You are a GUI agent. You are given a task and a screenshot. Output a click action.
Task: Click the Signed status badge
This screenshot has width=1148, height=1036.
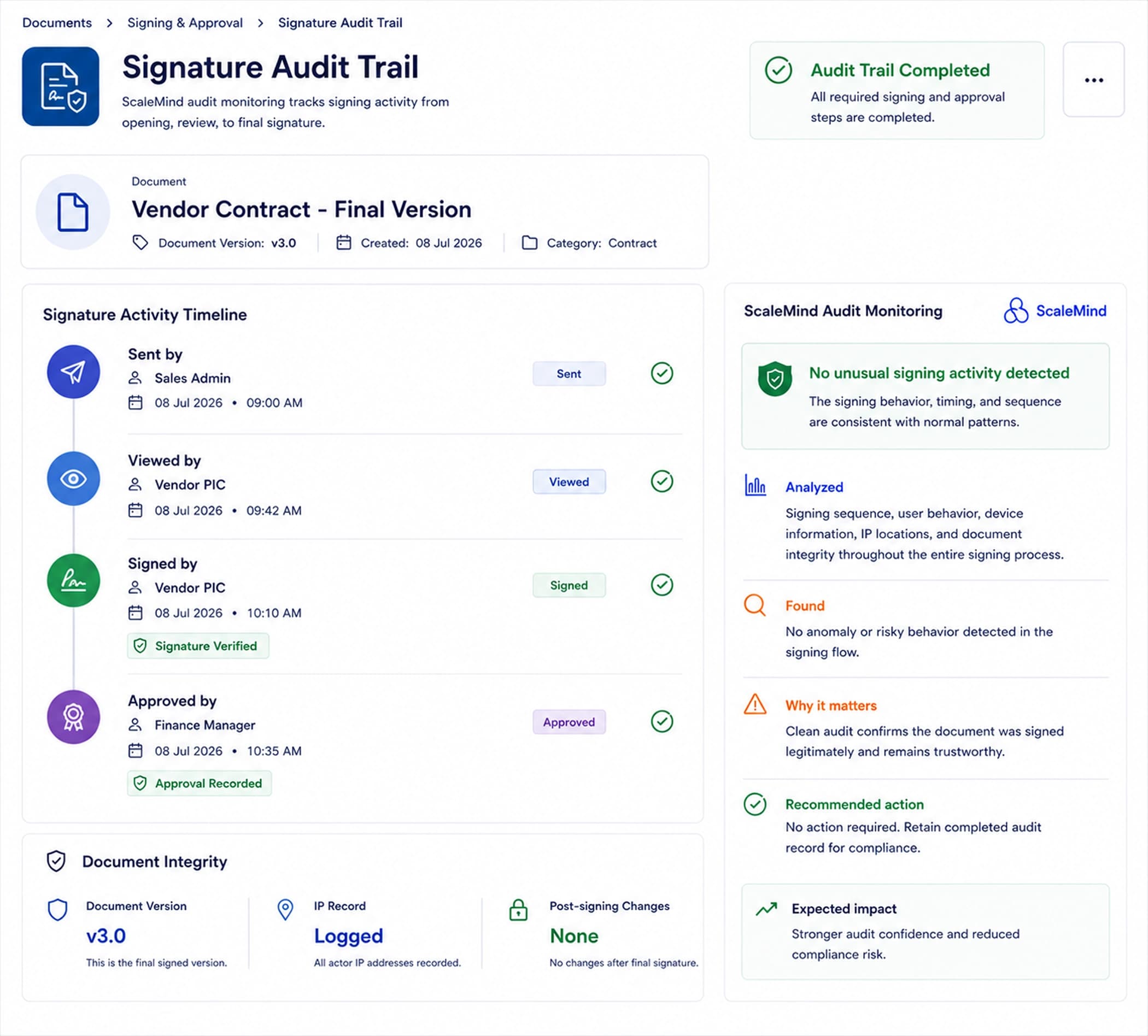point(569,586)
